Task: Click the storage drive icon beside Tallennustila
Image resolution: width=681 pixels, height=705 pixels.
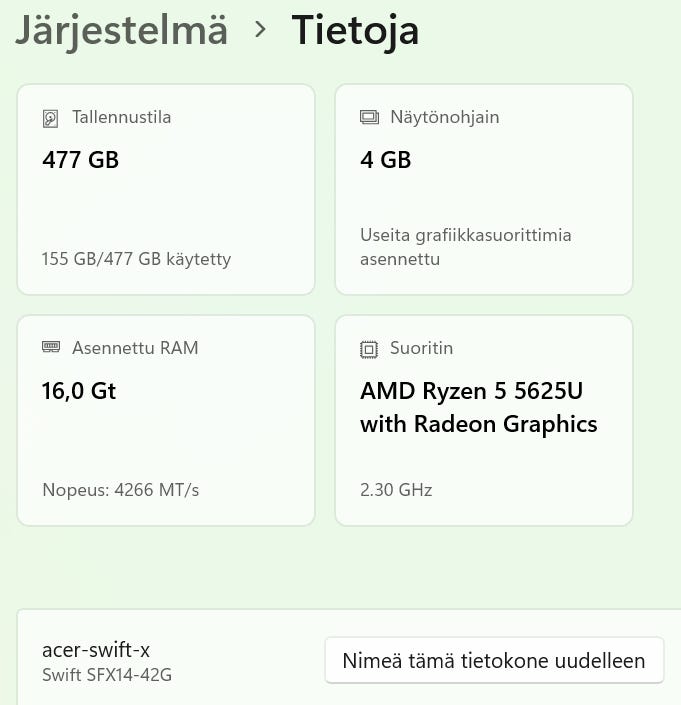Action: 51,118
